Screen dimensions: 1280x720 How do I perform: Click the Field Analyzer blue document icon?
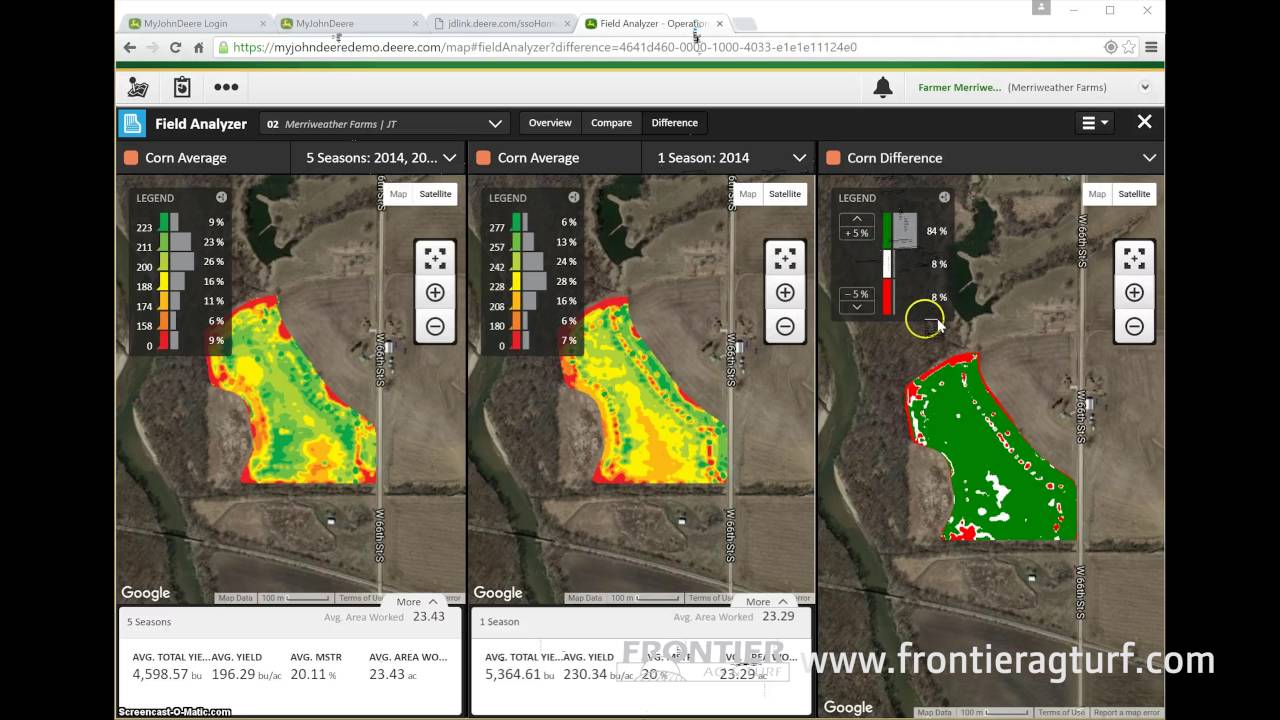(x=132, y=123)
